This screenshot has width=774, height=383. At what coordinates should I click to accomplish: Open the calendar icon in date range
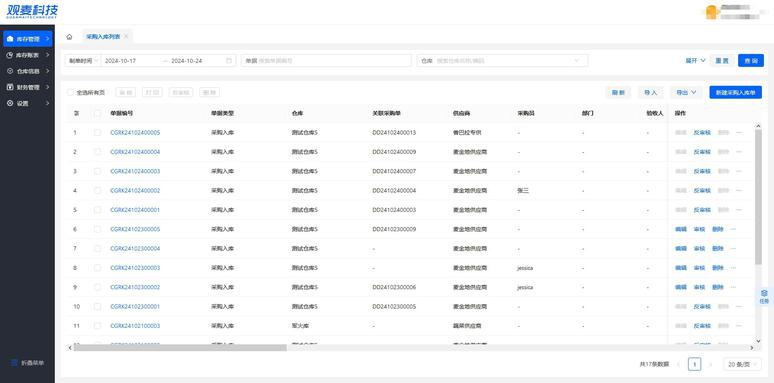[x=229, y=61]
